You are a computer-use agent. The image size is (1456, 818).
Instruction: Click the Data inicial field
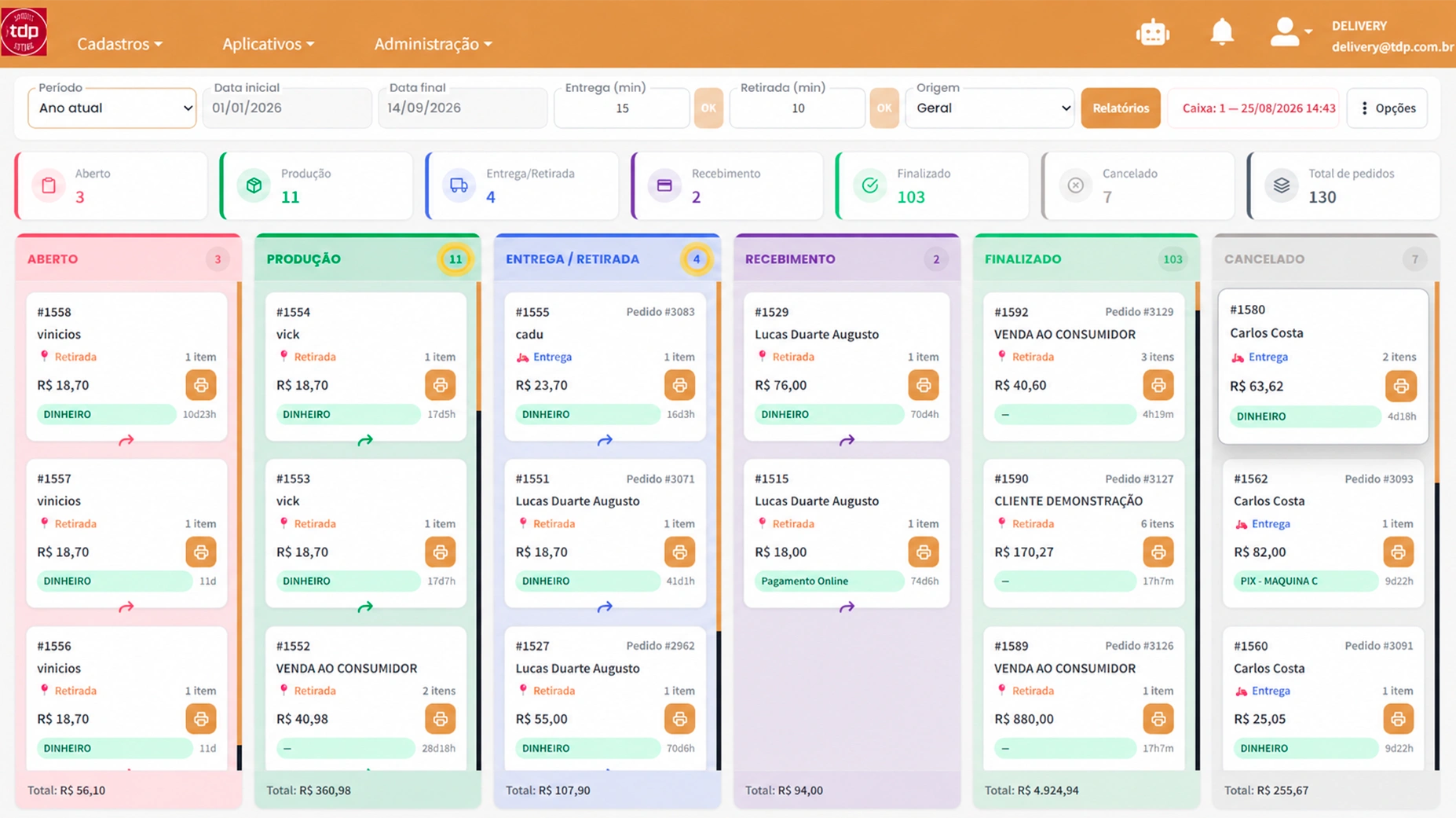[x=287, y=108]
